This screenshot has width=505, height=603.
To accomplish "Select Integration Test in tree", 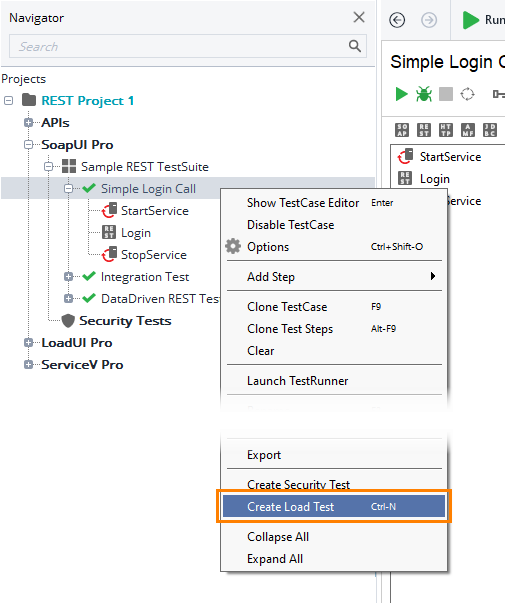I will (145, 277).
